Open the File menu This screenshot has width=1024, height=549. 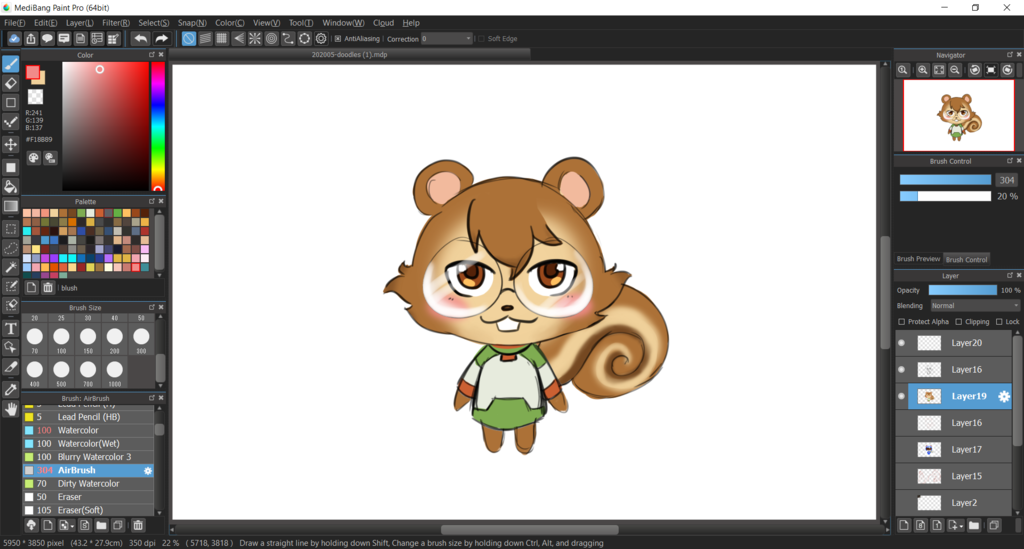14,23
